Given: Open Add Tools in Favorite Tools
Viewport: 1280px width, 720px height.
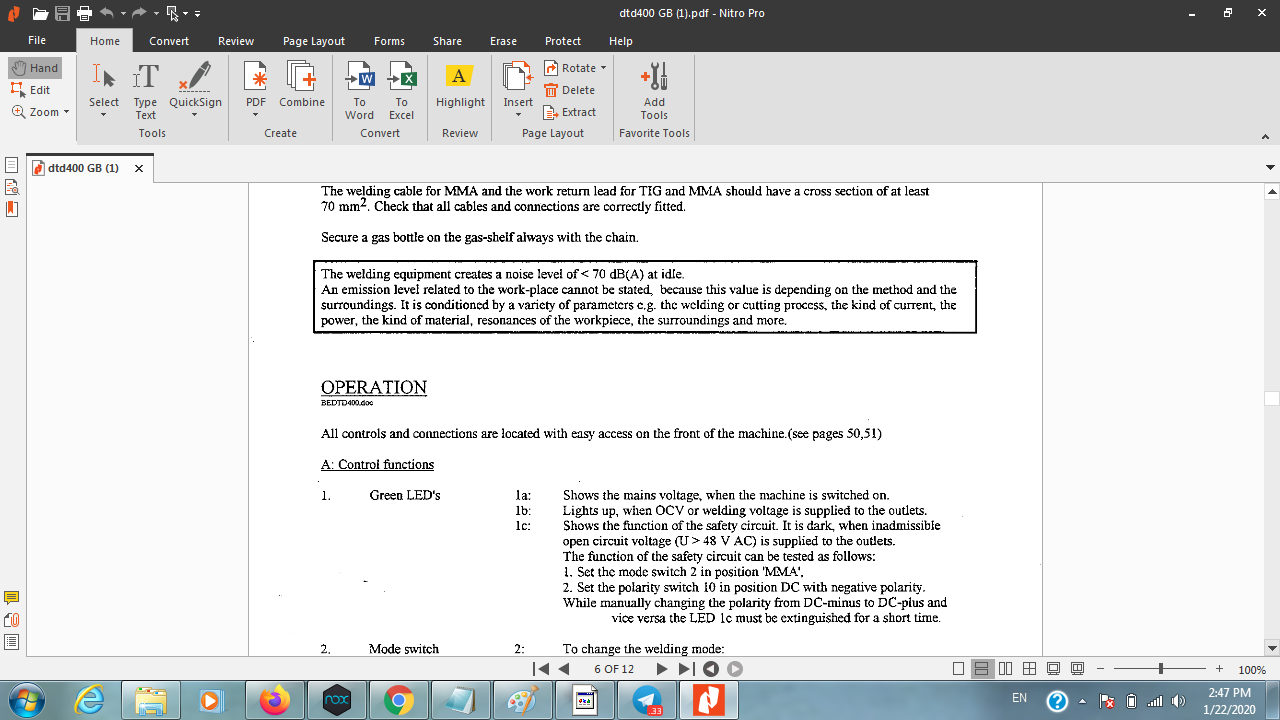Looking at the screenshot, I should (654, 90).
